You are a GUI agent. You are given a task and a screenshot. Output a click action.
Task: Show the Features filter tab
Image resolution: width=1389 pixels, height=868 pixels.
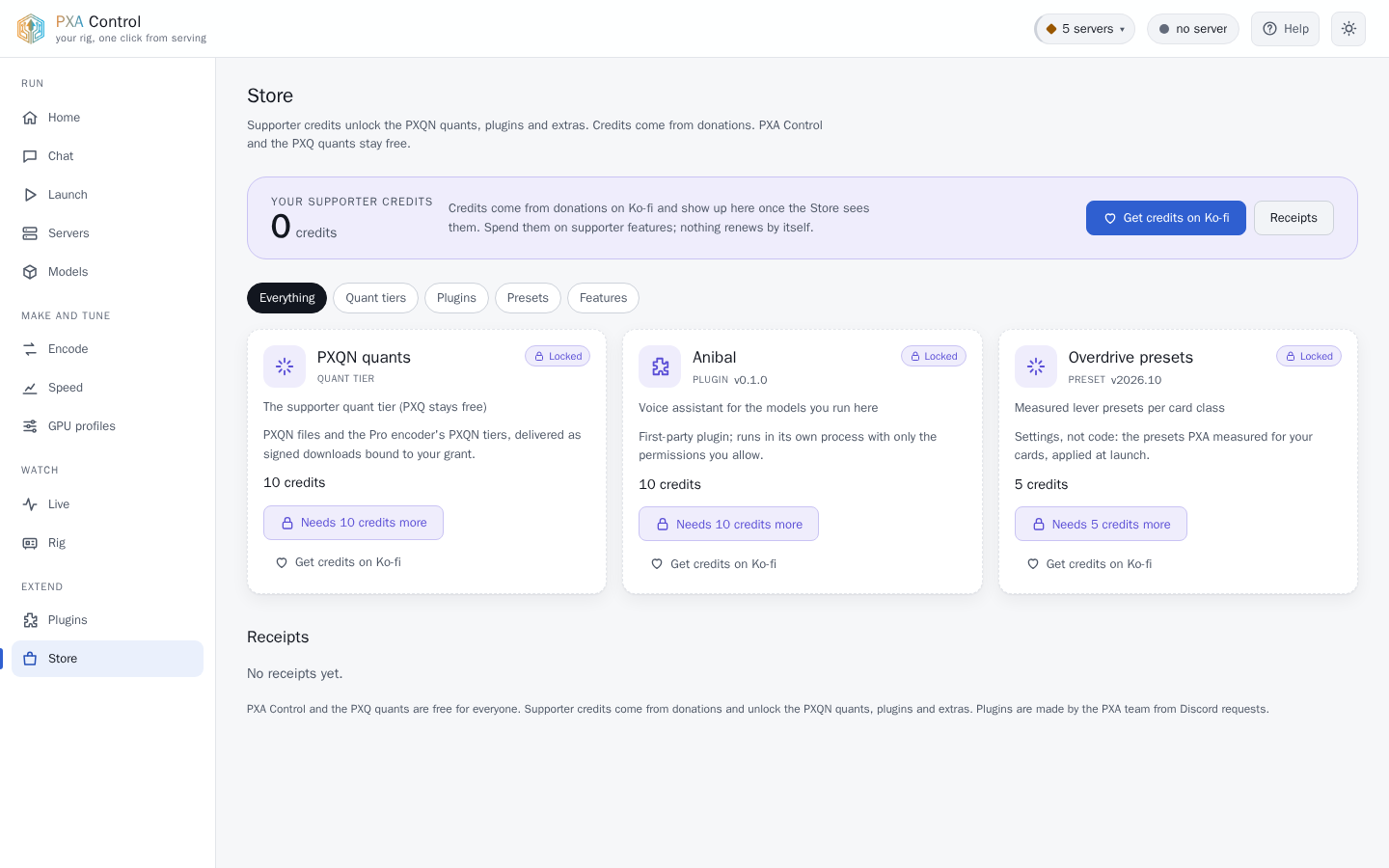pos(603,298)
